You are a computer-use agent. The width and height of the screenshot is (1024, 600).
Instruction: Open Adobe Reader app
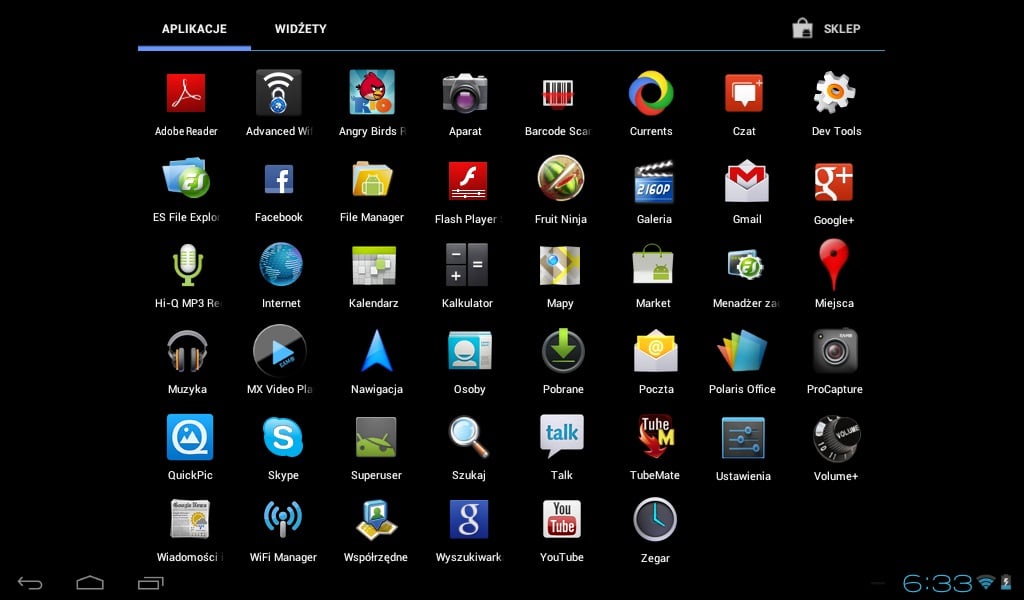[x=186, y=93]
